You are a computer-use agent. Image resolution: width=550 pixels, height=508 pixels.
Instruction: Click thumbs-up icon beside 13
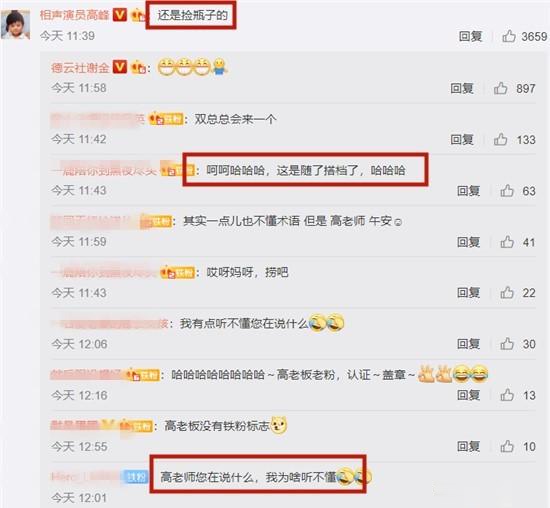click(x=507, y=395)
